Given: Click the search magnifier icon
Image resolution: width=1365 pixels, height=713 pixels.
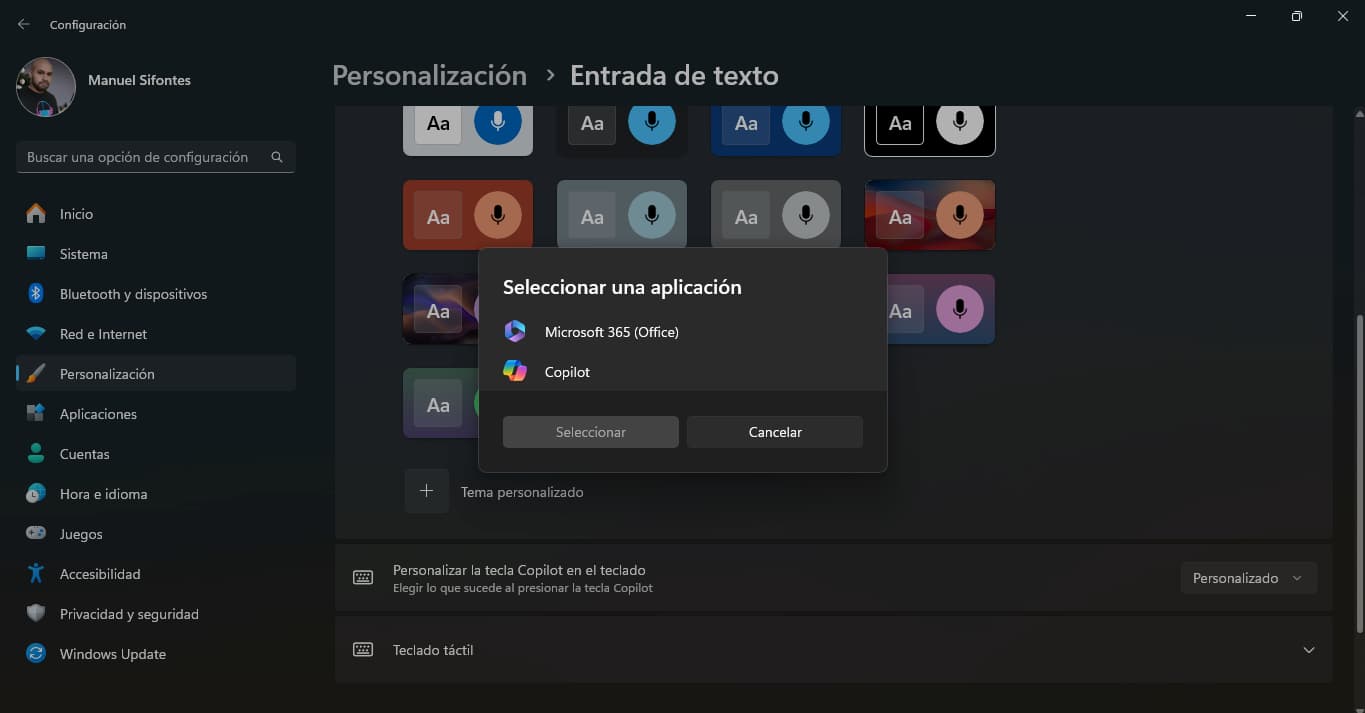Looking at the screenshot, I should point(277,157).
